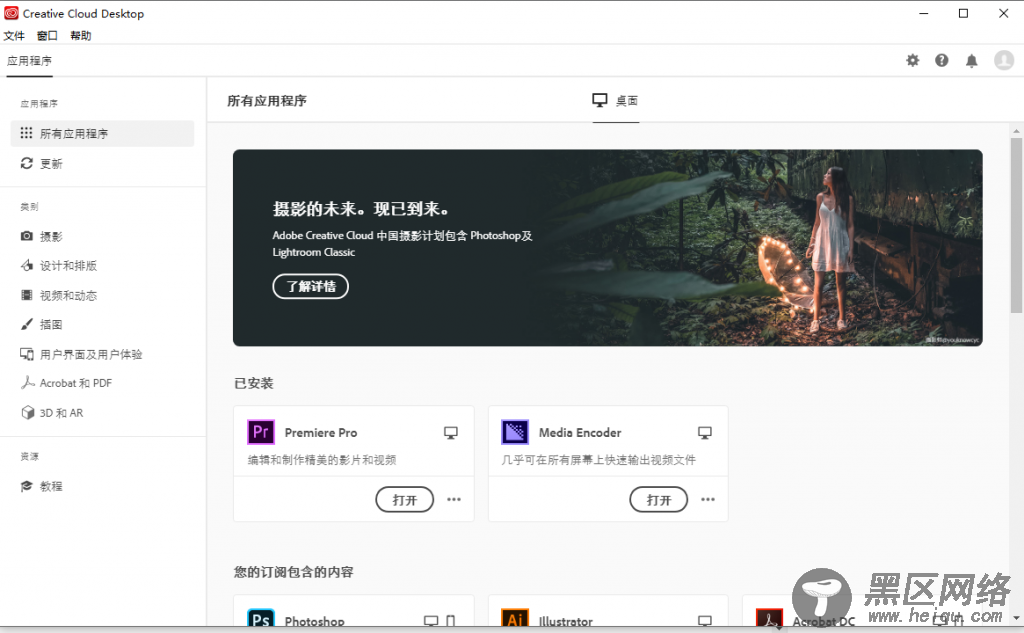Click the Media Encoder title text

point(580,432)
